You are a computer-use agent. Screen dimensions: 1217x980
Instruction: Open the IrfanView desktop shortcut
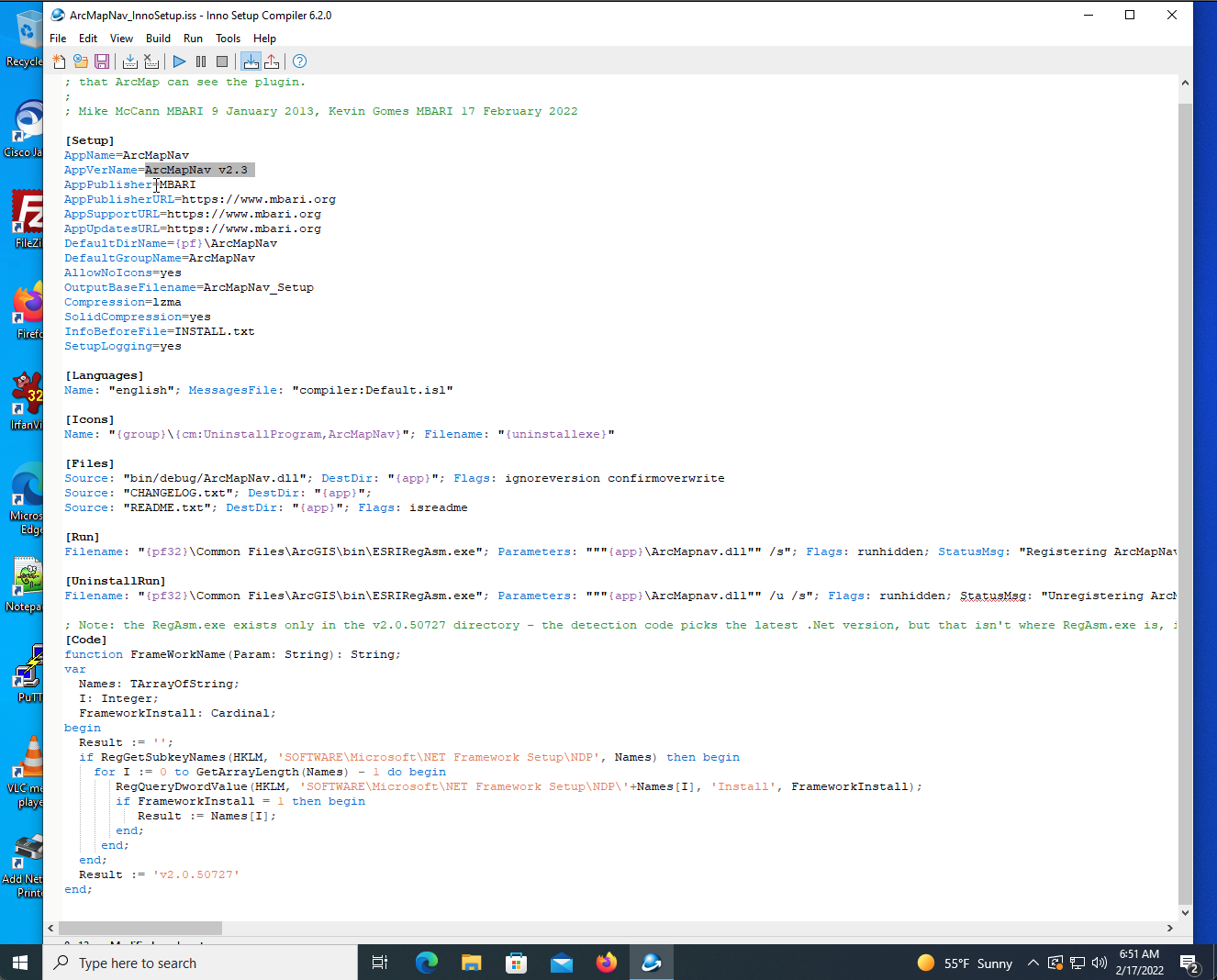click(28, 400)
